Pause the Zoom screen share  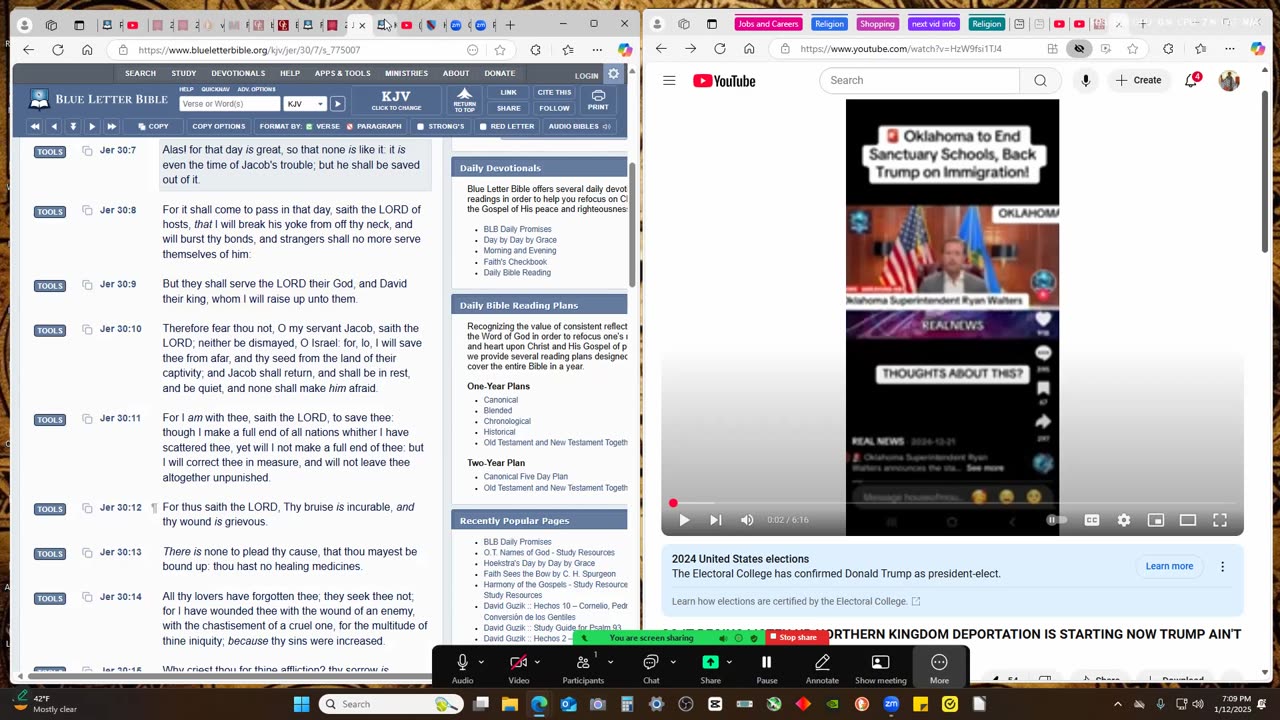coord(767,662)
